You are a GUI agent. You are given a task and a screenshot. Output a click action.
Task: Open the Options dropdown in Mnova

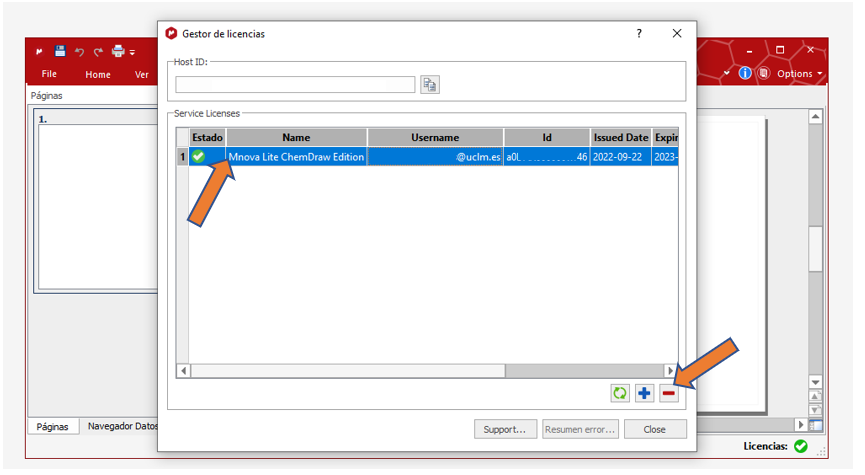(x=799, y=73)
